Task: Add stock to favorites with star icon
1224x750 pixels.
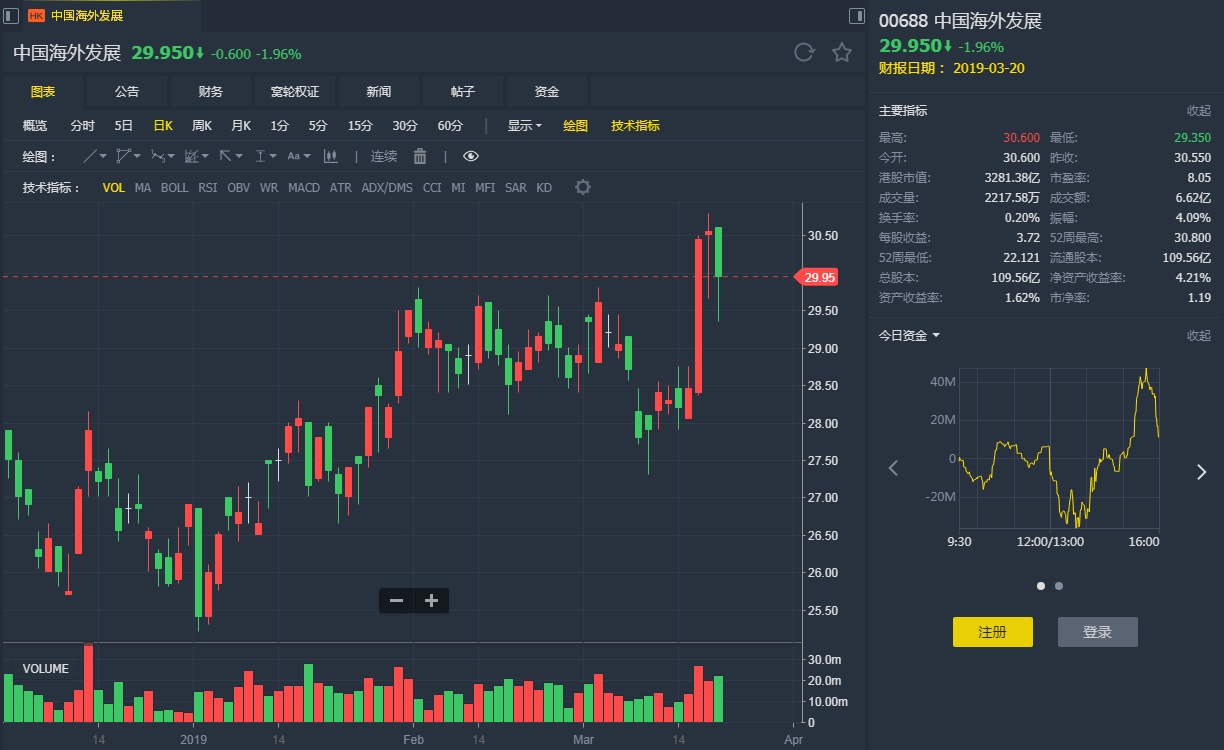Action: 842,53
